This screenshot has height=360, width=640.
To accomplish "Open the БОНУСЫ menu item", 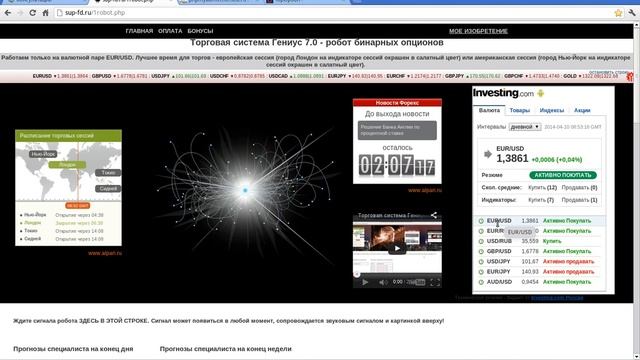I will (x=200, y=31).
